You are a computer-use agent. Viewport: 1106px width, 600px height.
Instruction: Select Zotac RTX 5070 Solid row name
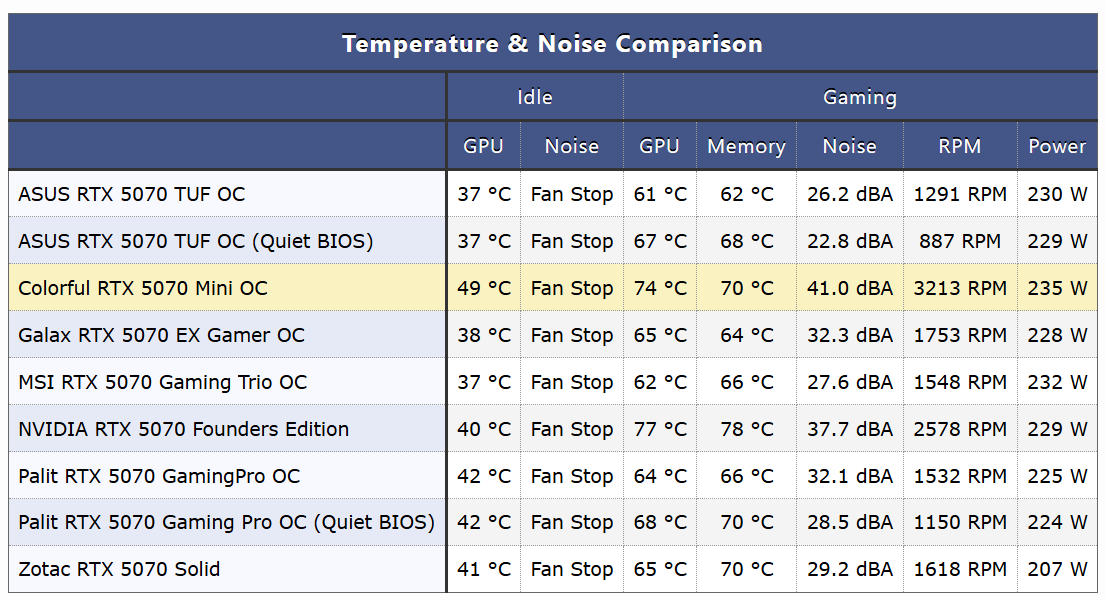[119, 569]
